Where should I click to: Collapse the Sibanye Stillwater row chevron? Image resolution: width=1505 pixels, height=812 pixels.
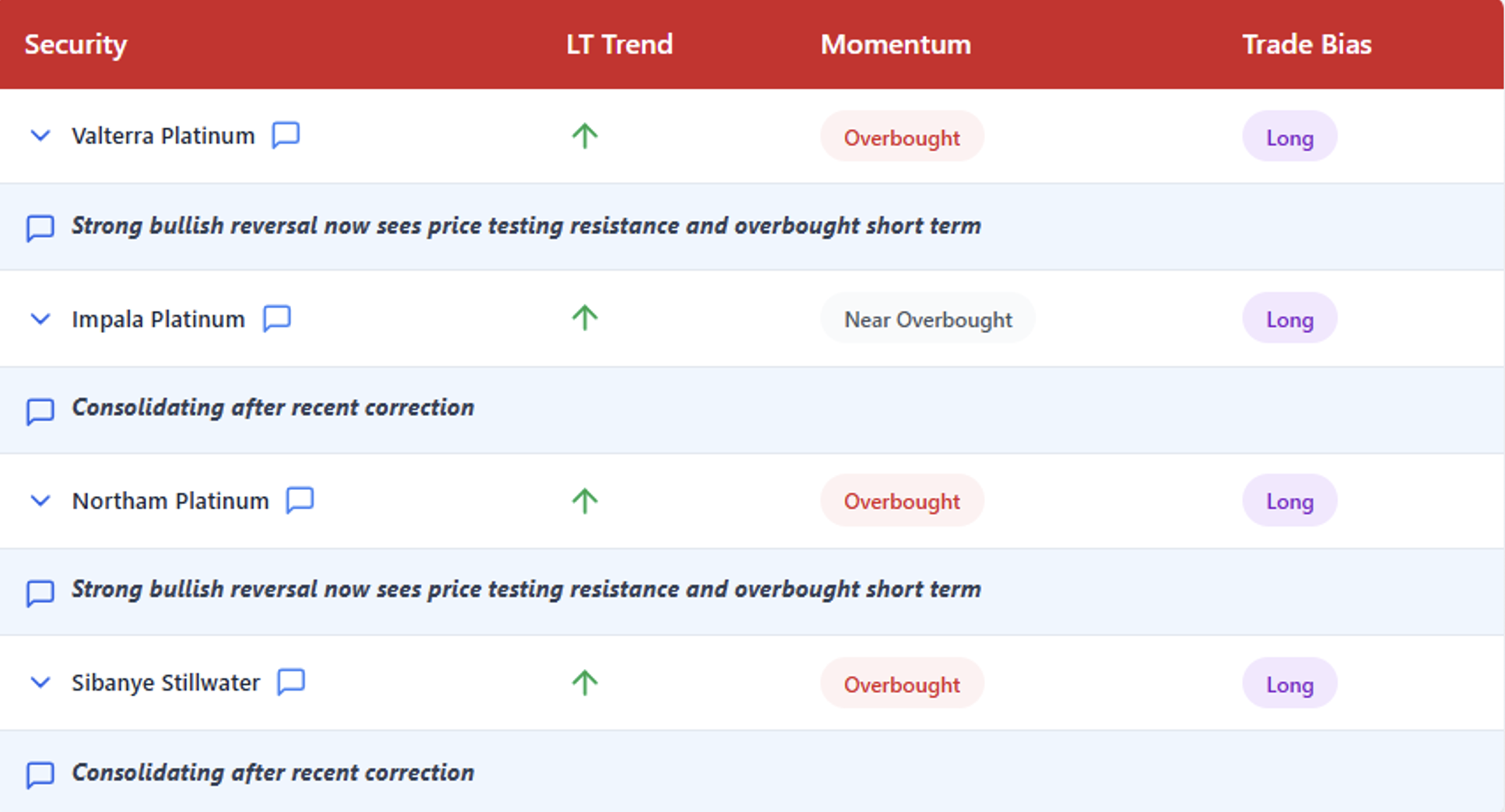[40, 683]
